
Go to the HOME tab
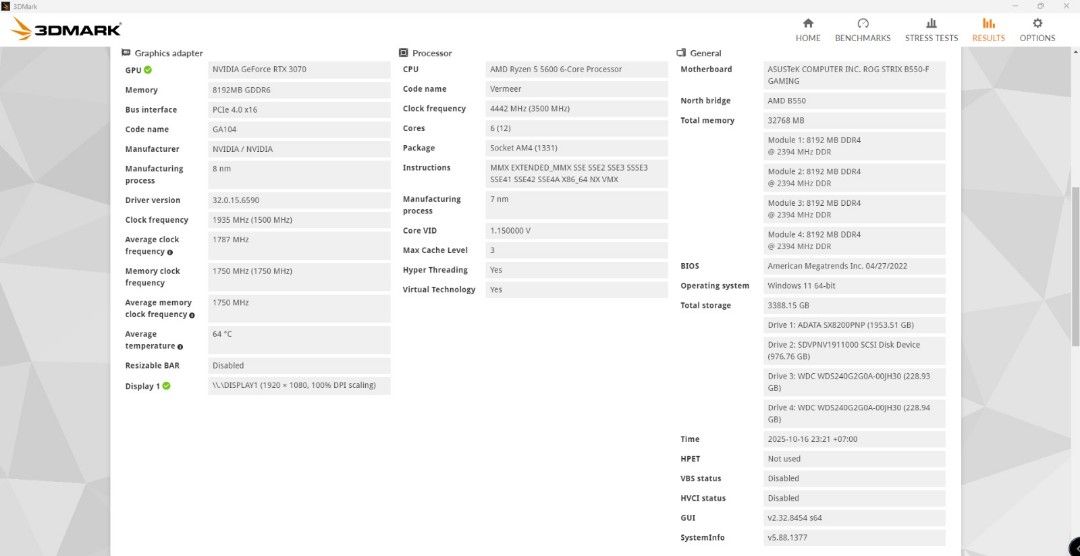pyautogui.click(x=807, y=29)
